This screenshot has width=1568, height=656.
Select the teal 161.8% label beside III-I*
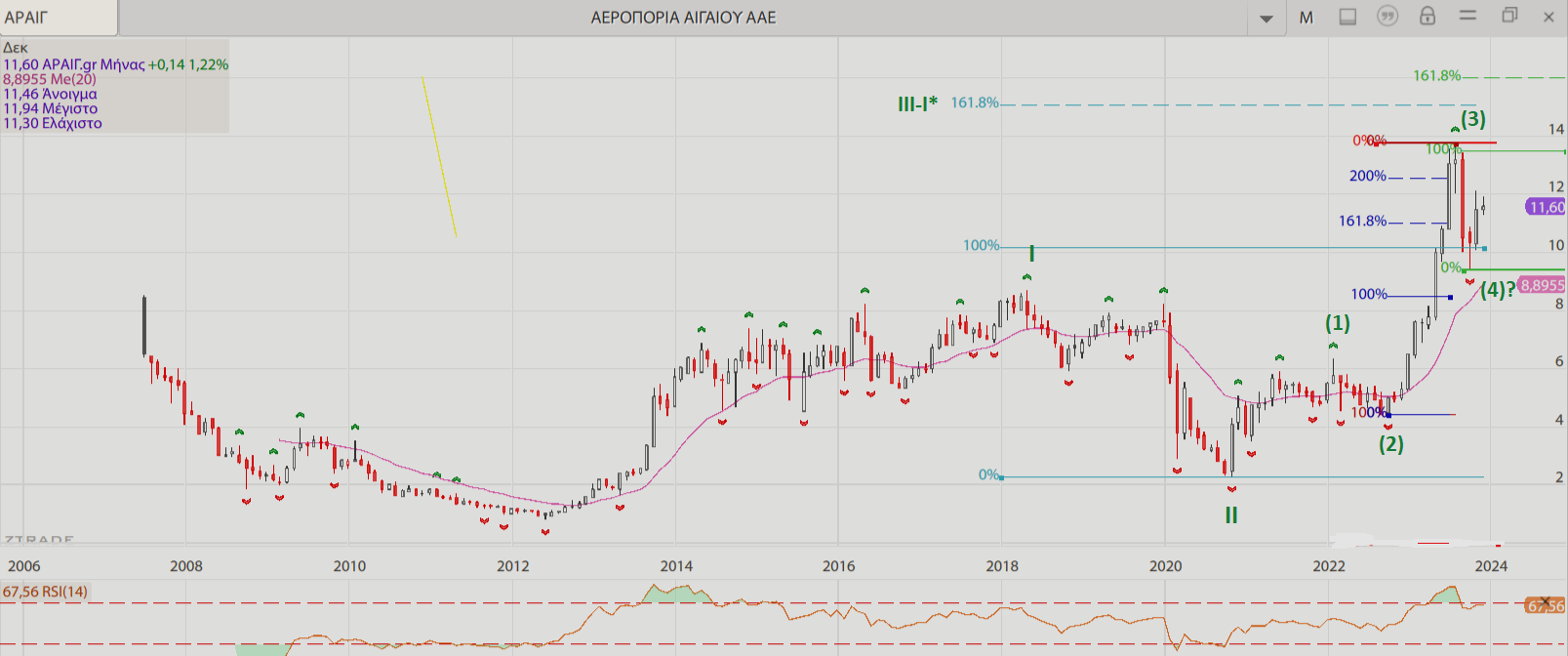click(975, 102)
